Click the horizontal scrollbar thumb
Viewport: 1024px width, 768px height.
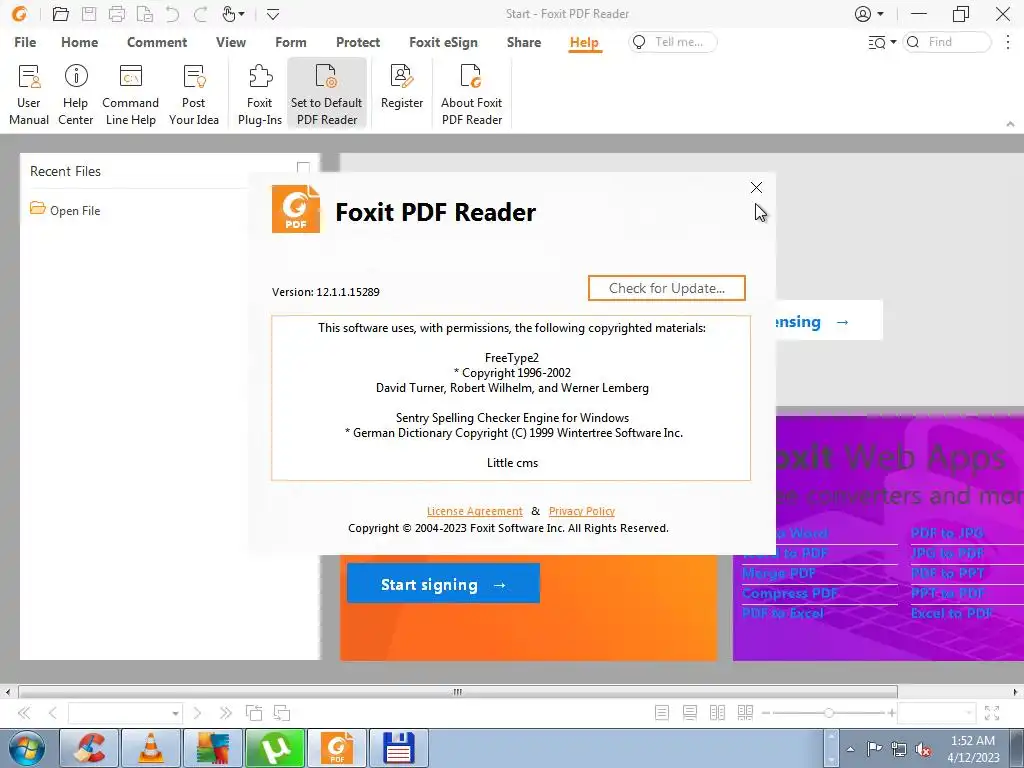(458, 692)
